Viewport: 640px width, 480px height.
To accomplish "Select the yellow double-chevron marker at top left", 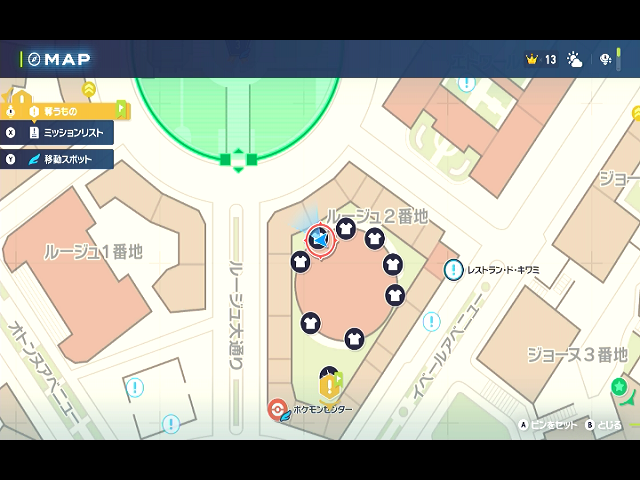I will pos(89,89).
